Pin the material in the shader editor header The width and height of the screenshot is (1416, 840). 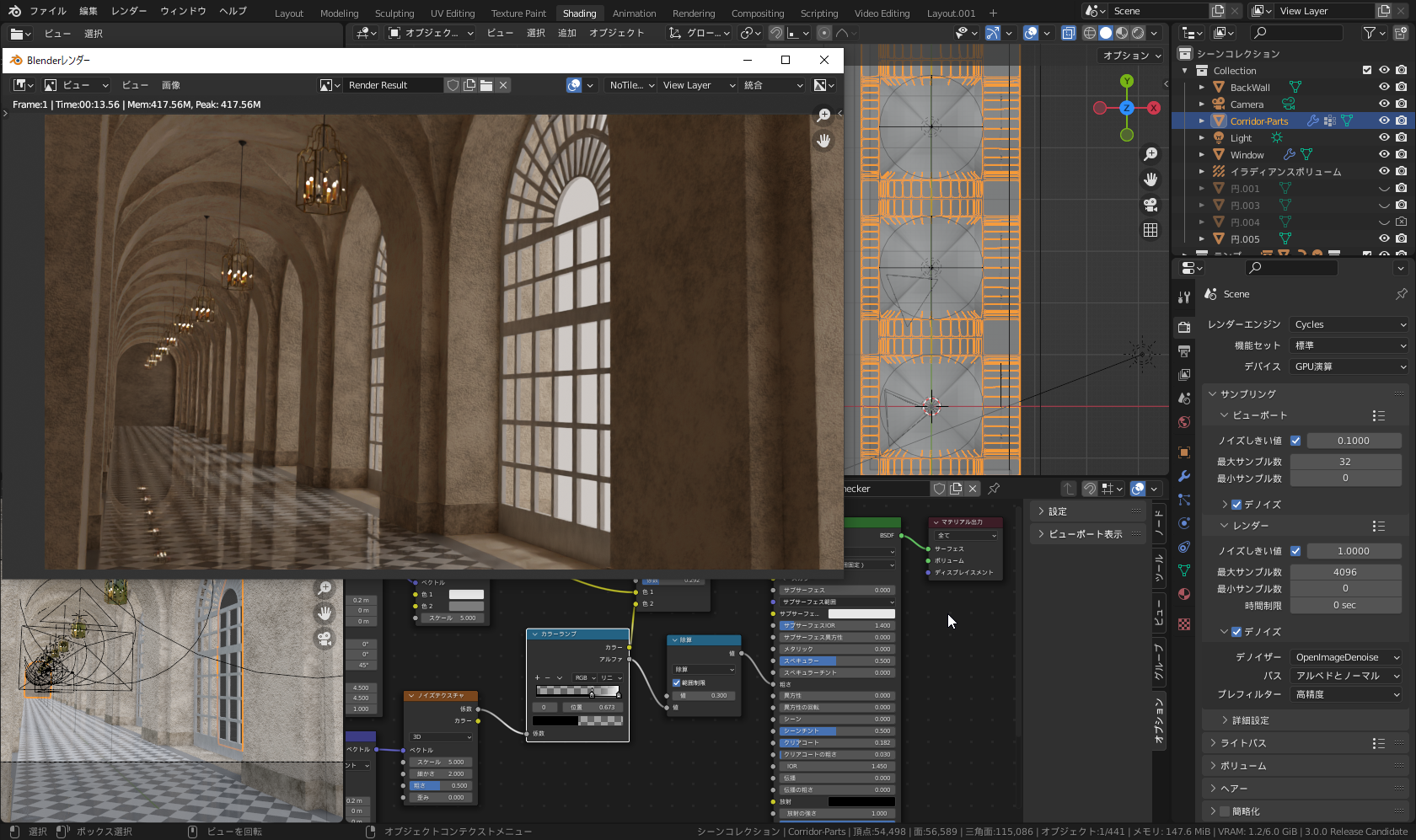[x=995, y=489]
